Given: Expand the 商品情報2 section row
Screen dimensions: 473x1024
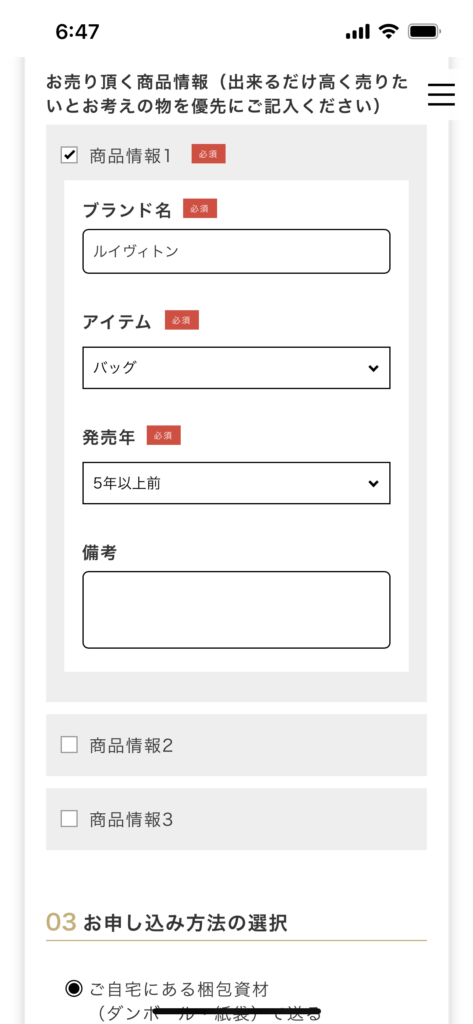Looking at the screenshot, I should pyautogui.click(x=236, y=745).
